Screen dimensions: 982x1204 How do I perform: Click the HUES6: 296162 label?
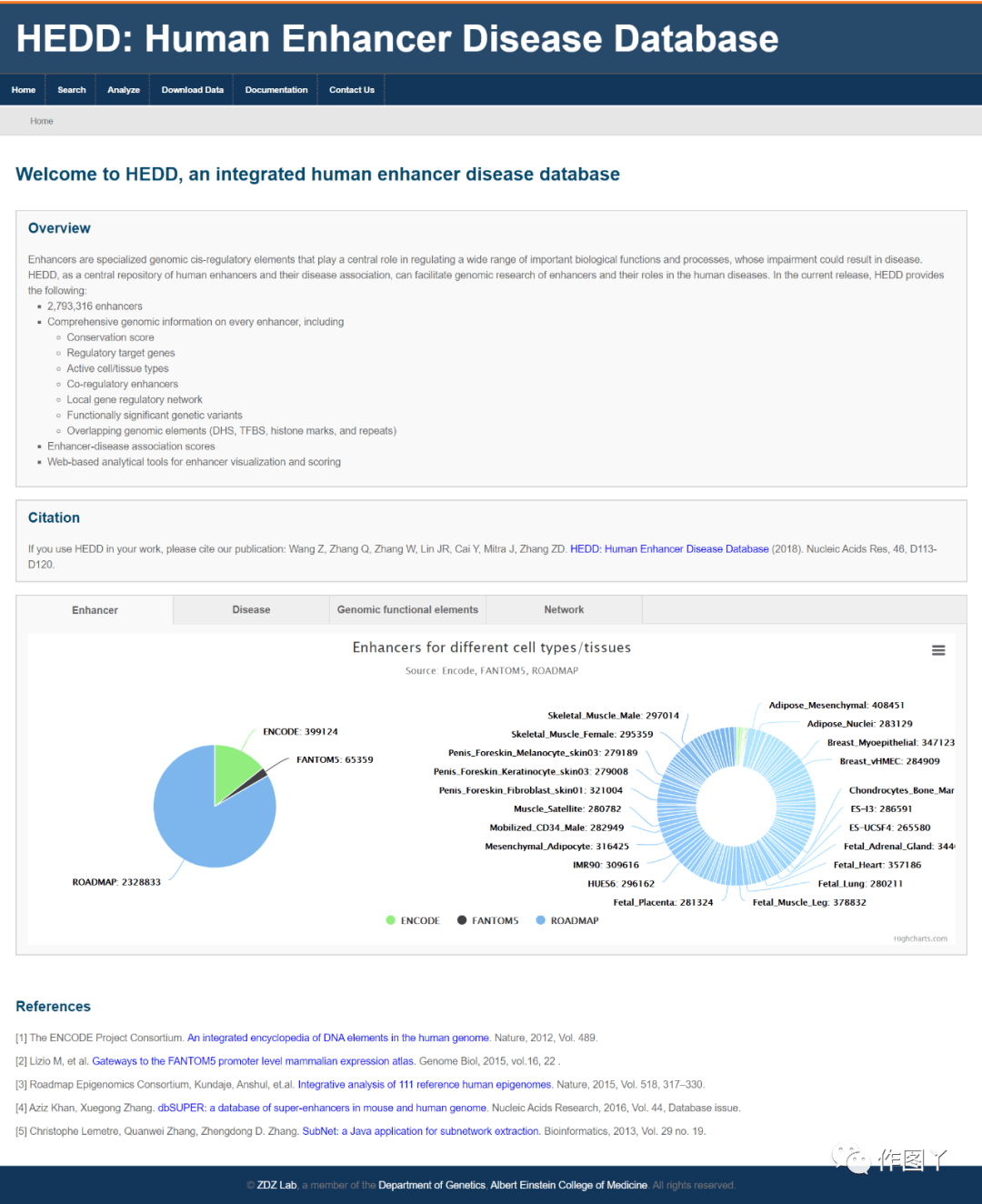[621, 883]
